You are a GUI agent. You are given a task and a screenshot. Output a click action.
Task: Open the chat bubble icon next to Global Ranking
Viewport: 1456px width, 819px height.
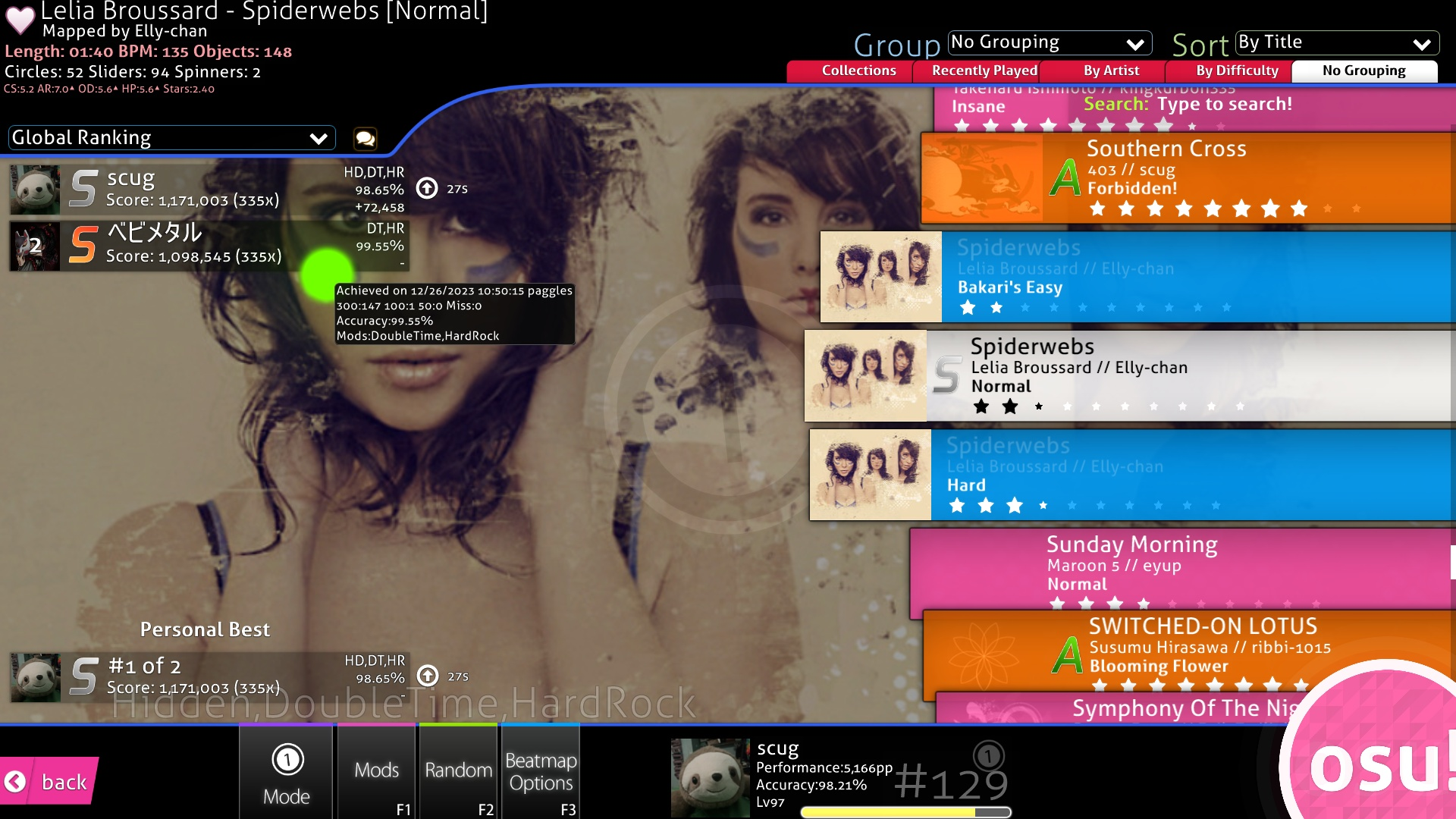click(x=366, y=138)
